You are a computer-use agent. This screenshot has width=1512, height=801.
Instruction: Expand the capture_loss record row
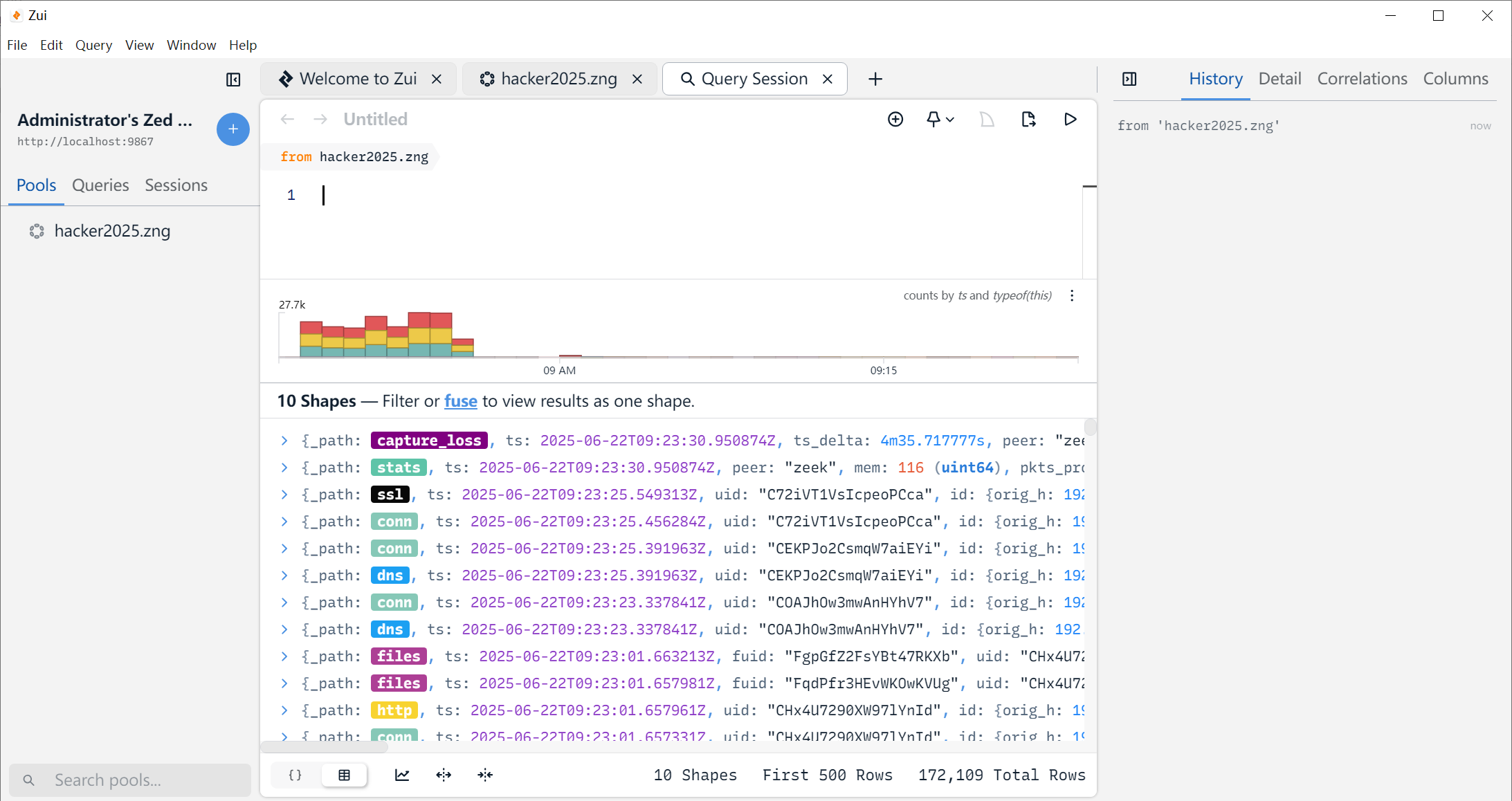click(x=284, y=441)
